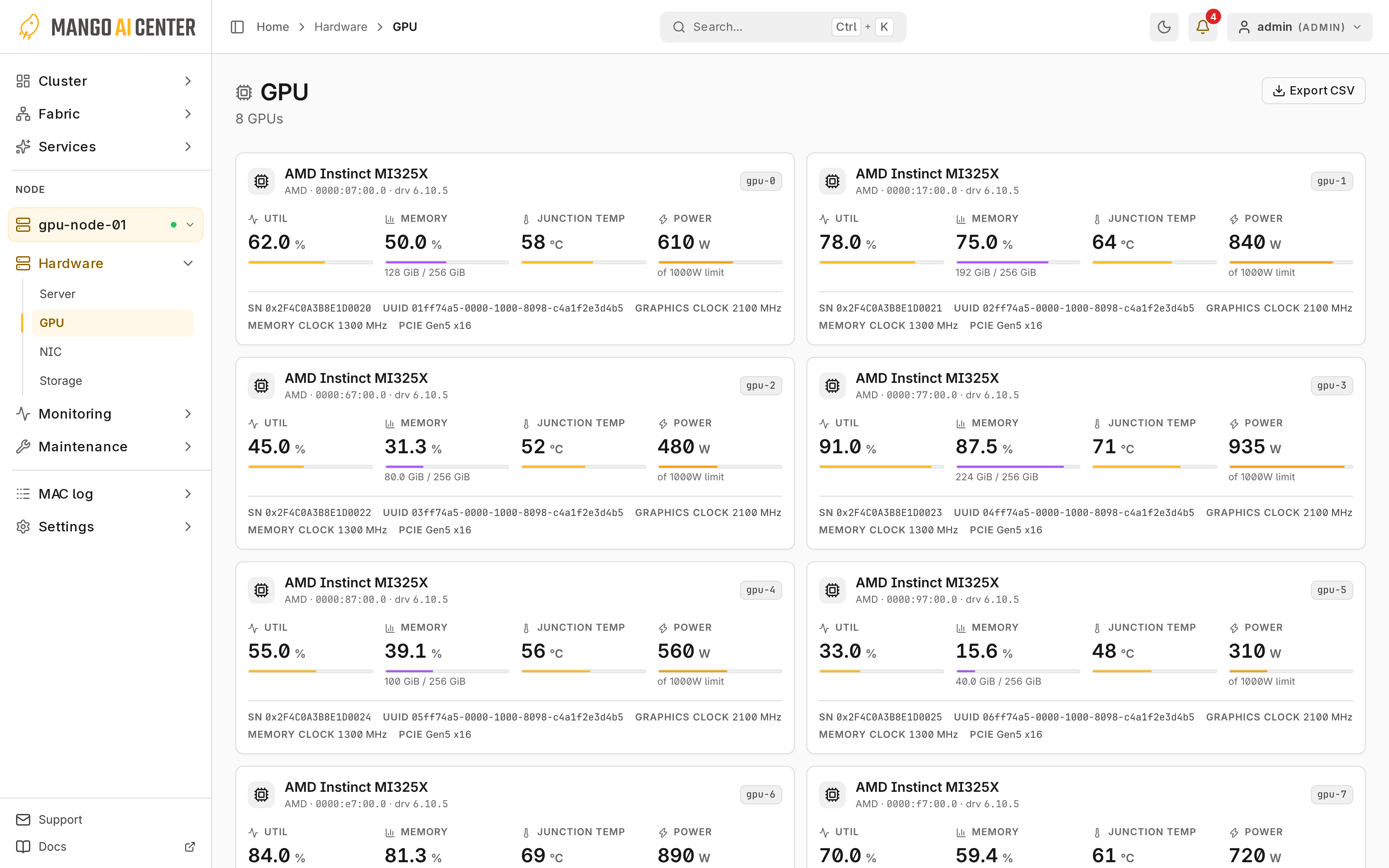Screen dimensions: 1389x868
Task: Click gpu-3 MEMORY progress bar
Action: coord(1018,467)
